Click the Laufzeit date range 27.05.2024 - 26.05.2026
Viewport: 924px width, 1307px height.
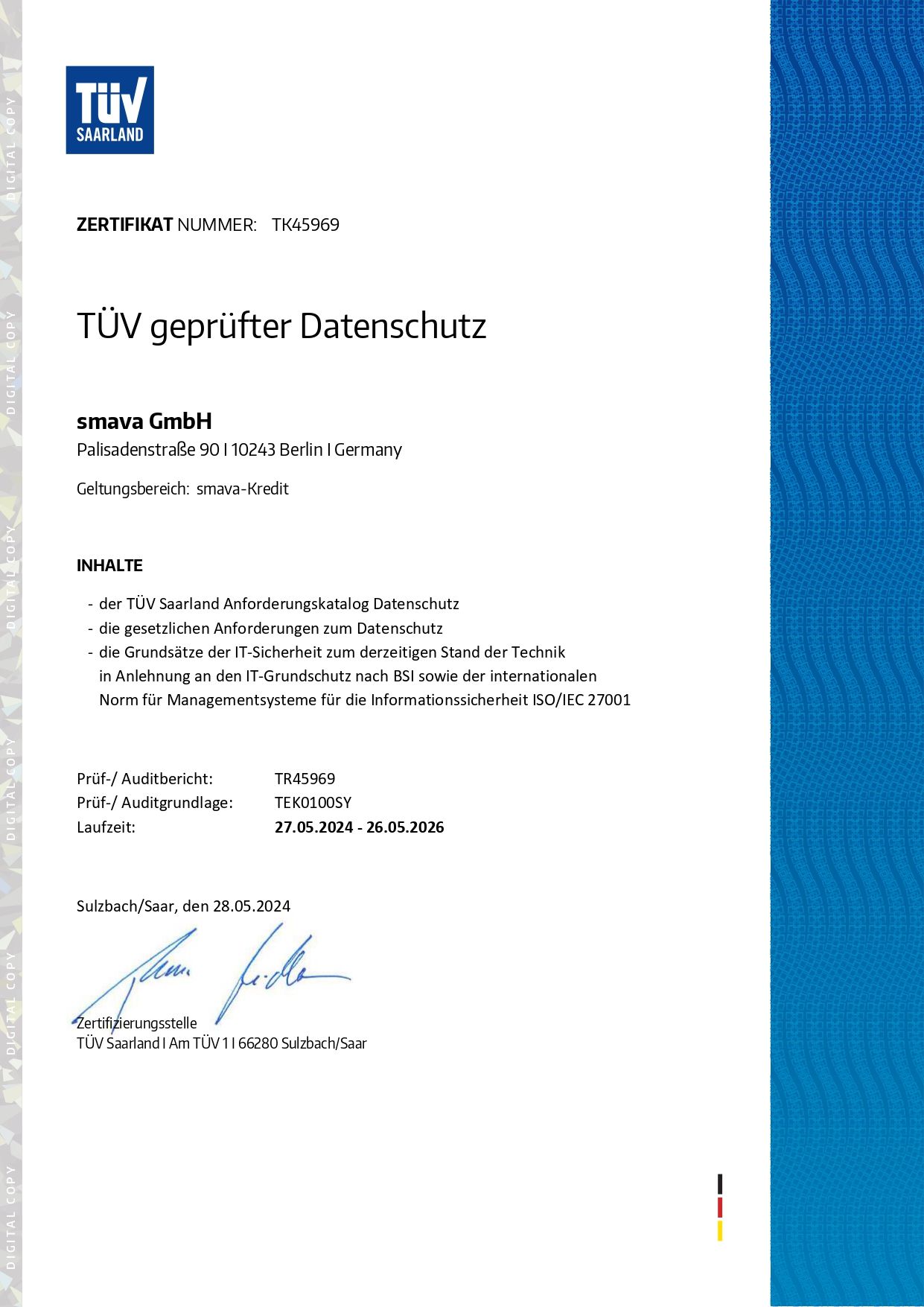point(359,827)
